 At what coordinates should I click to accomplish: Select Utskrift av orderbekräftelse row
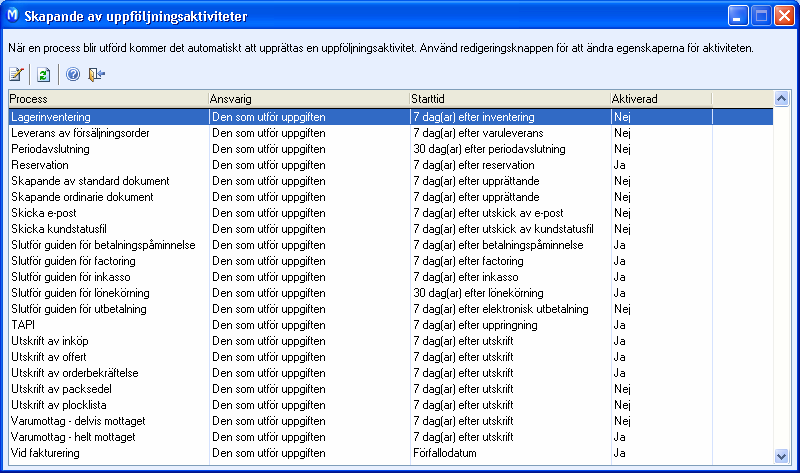[390, 373]
